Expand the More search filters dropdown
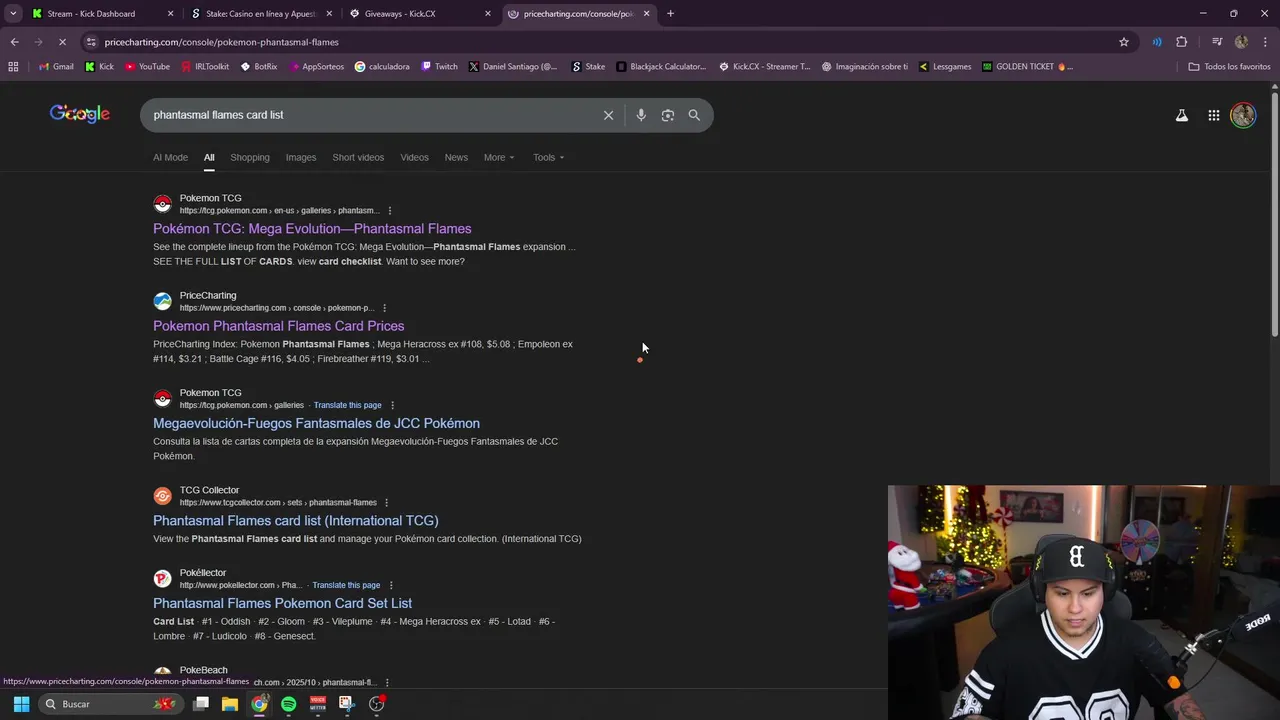Image resolution: width=1280 pixels, height=720 pixels. pyautogui.click(x=499, y=157)
